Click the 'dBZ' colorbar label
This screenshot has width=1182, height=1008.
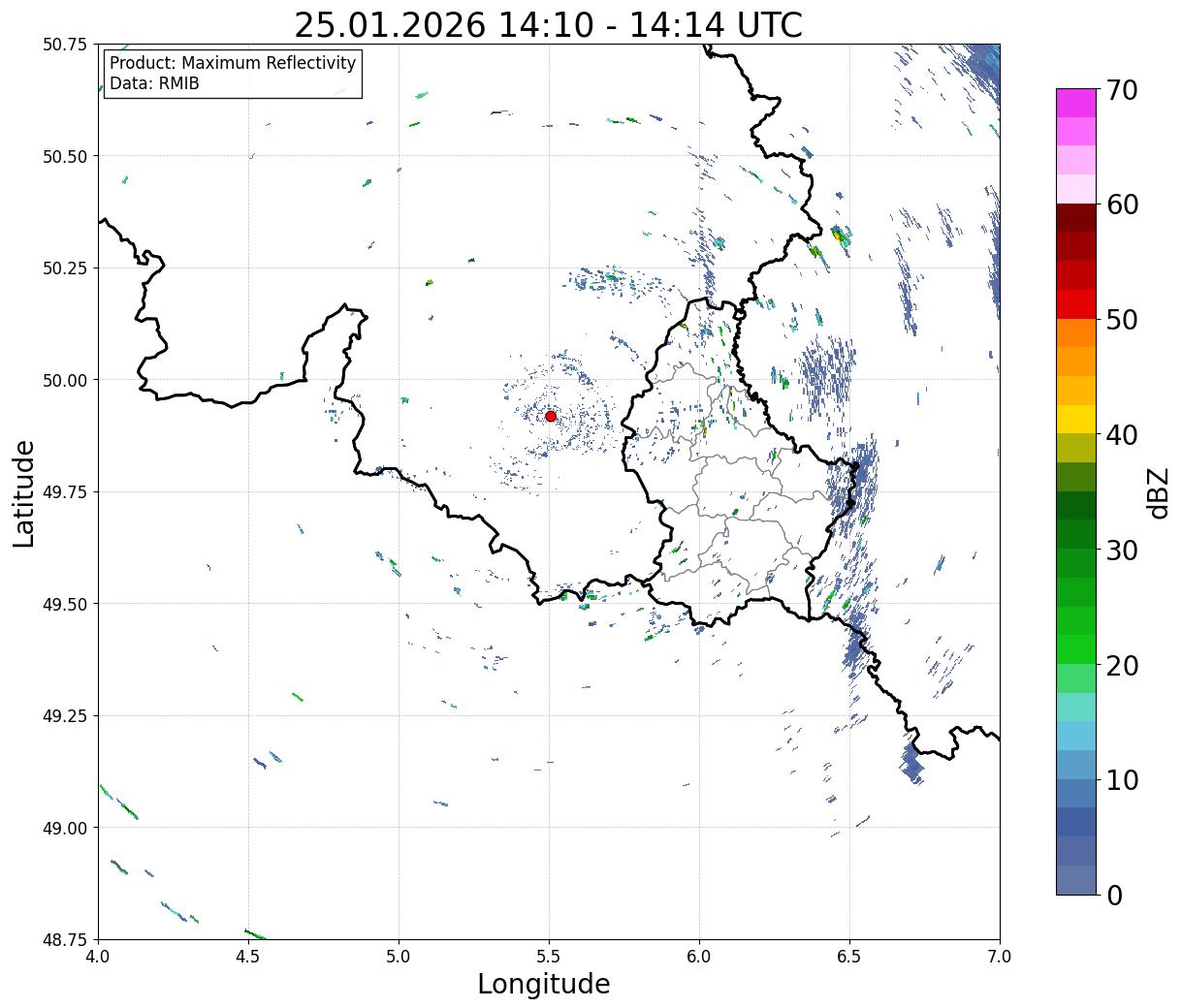click(x=1158, y=491)
